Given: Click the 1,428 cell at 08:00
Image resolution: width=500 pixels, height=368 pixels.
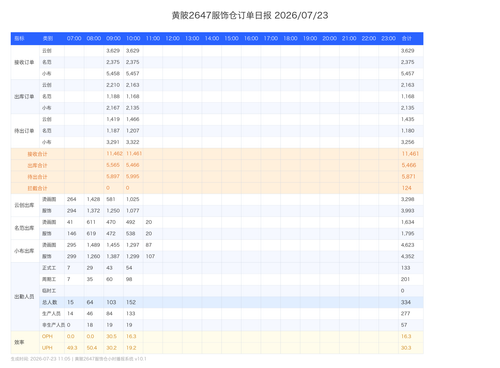Looking at the screenshot, I should pyautogui.click(x=93, y=199).
